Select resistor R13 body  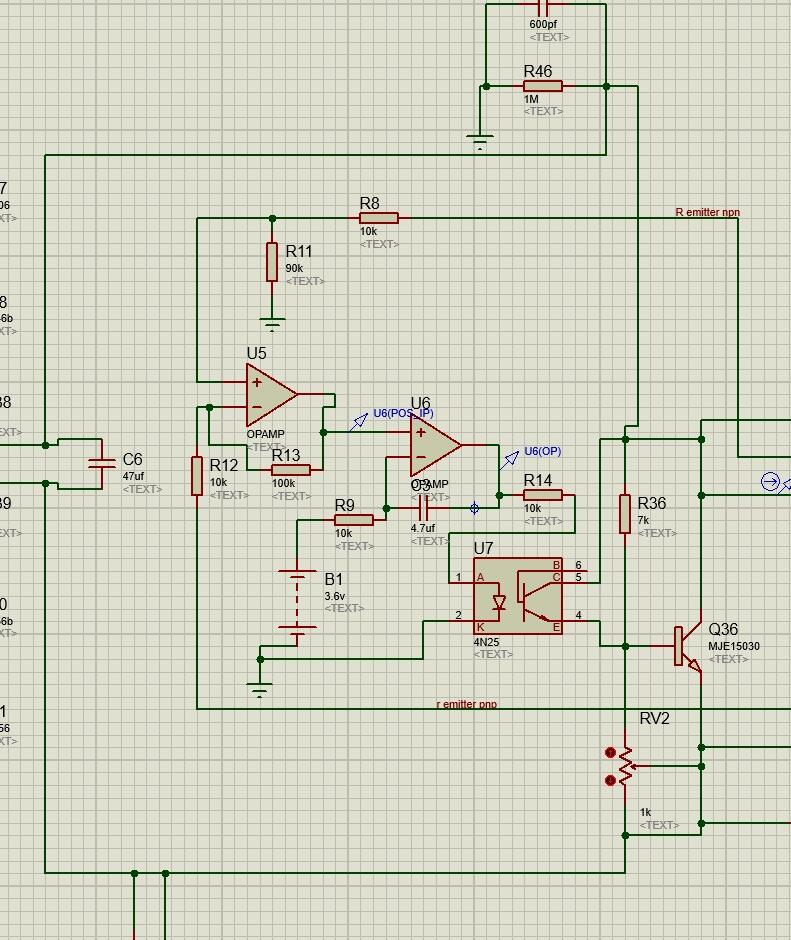291,470
